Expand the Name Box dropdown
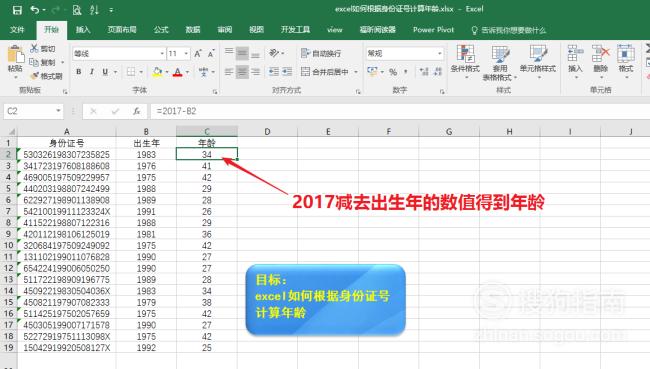The width and height of the screenshot is (650, 369). click(x=58, y=111)
